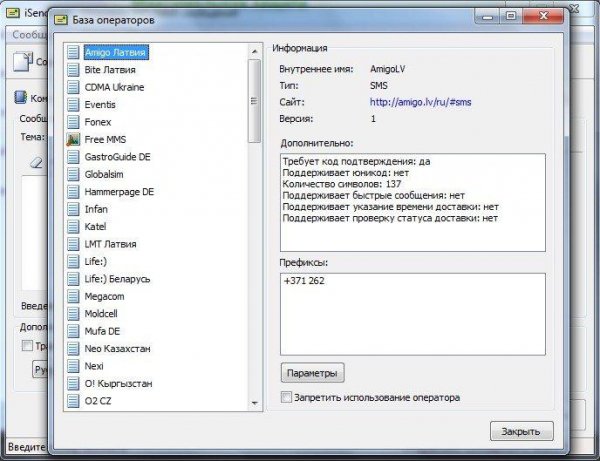
Task: Click the O! Кыргызстан icon
Action: point(73,383)
